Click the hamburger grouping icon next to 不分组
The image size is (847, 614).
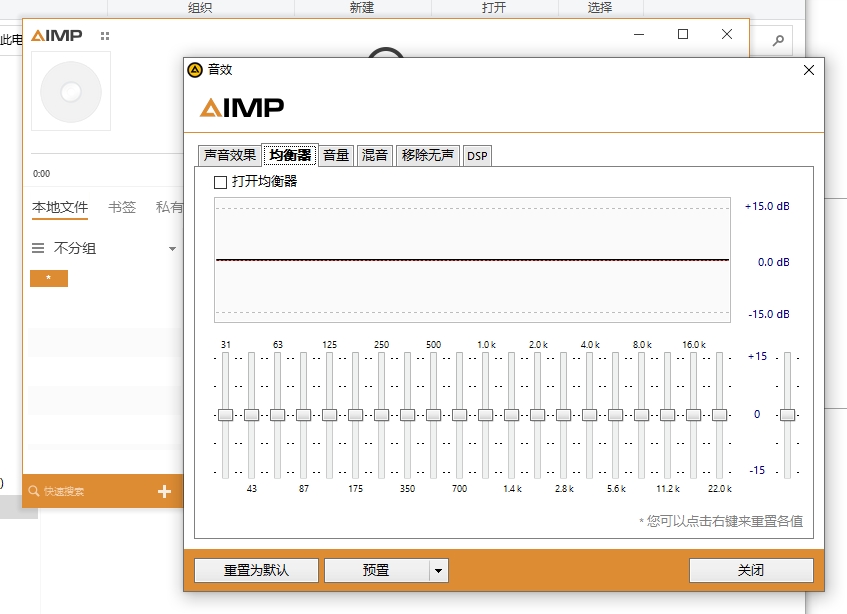(x=38, y=248)
